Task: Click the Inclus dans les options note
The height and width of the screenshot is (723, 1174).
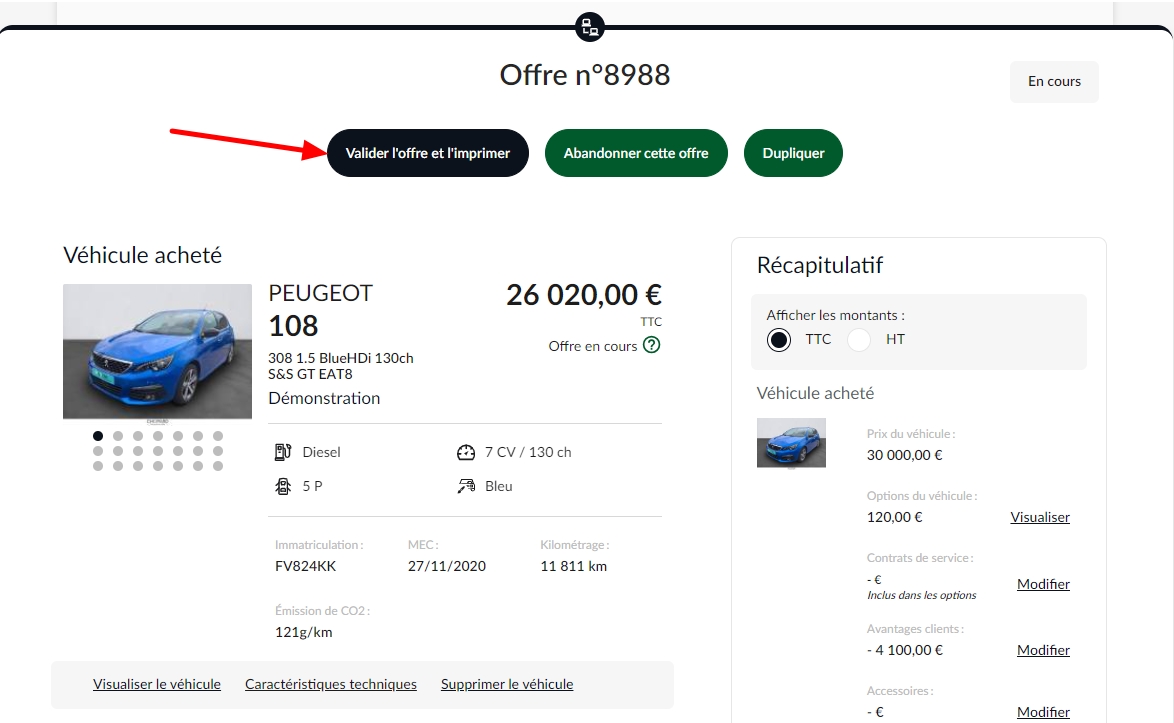Action: tap(922, 595)
